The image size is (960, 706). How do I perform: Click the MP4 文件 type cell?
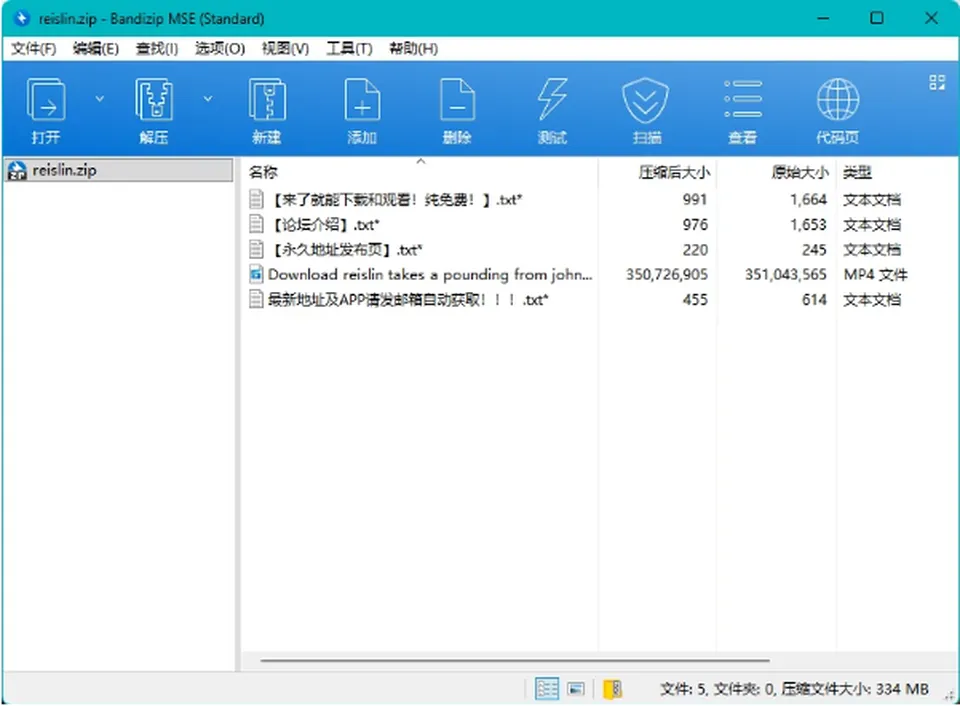click(875, 274)
